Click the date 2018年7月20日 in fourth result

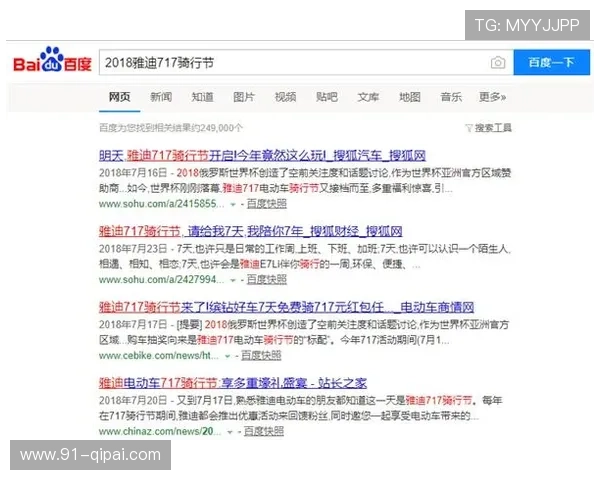tap(133, 400)
